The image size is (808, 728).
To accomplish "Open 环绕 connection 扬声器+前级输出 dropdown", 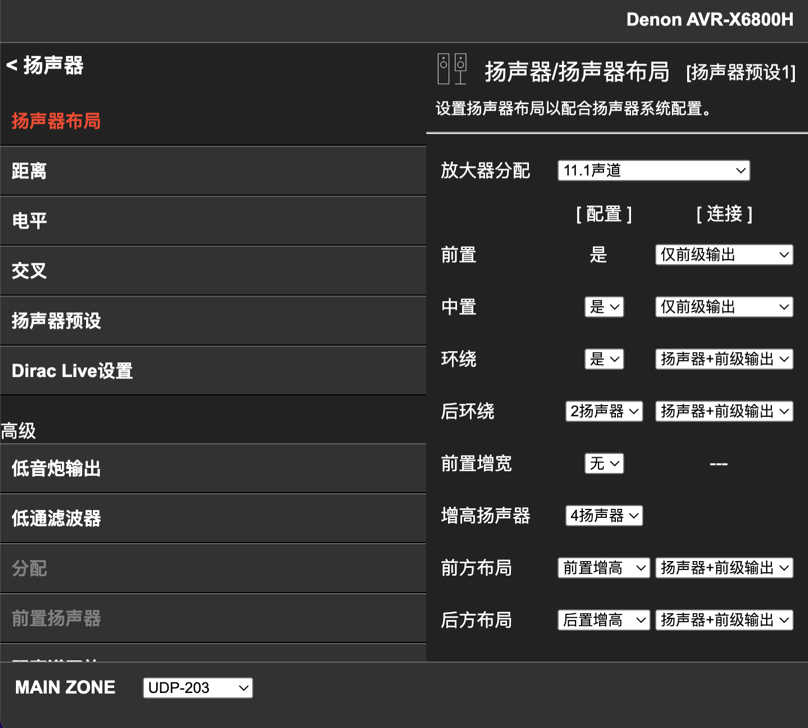I will (x=724, y=359).
